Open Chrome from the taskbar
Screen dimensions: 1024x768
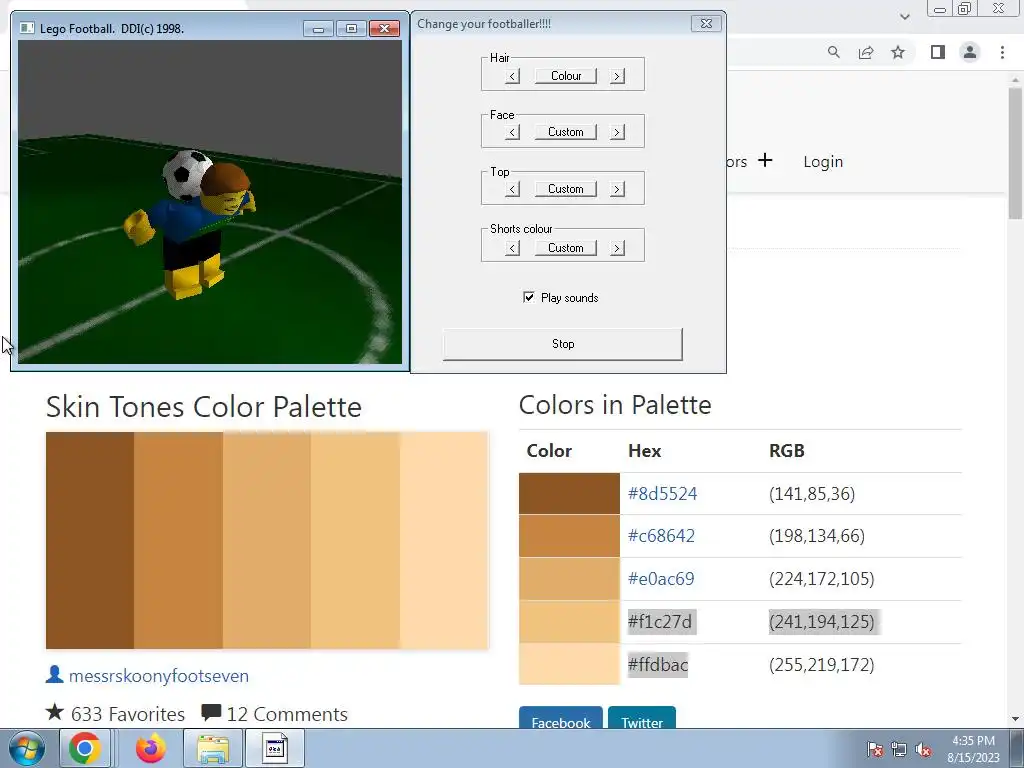pyautogui.click(x=85, y=748)
